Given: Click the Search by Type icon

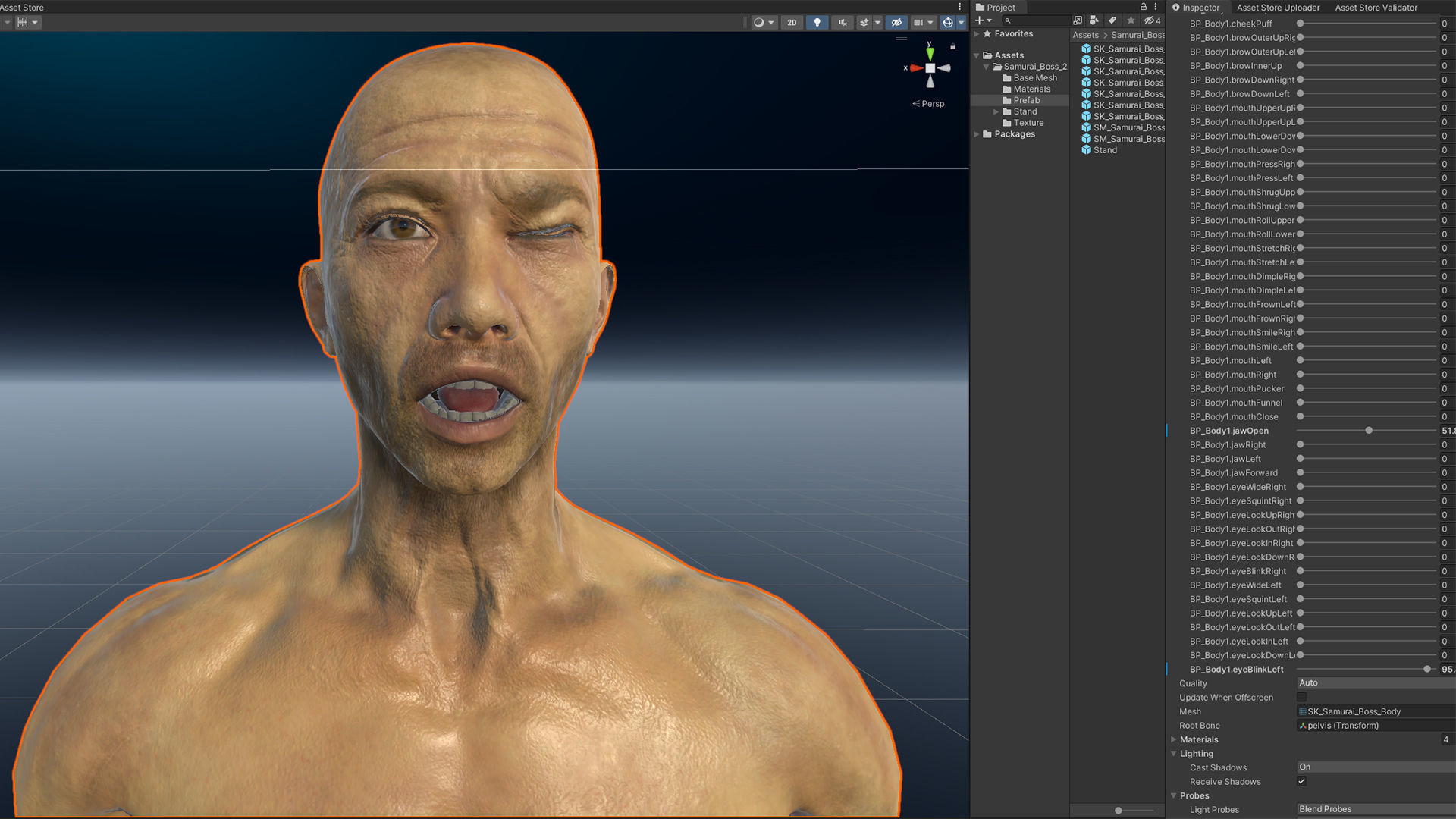Looking at the screenshot, I should [x=1094, y=20].
